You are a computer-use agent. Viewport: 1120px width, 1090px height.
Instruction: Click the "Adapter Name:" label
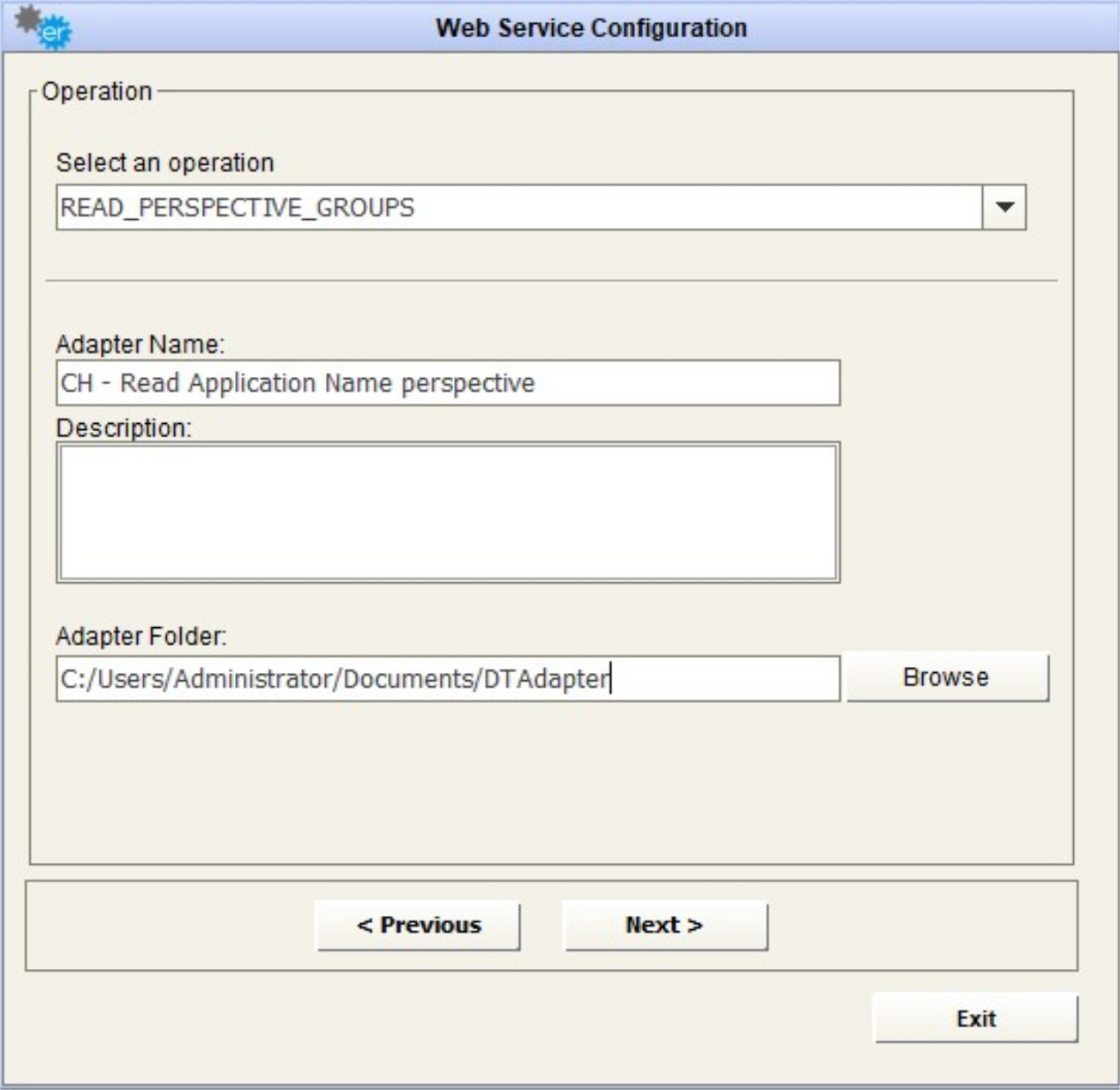tap(140, 344)
